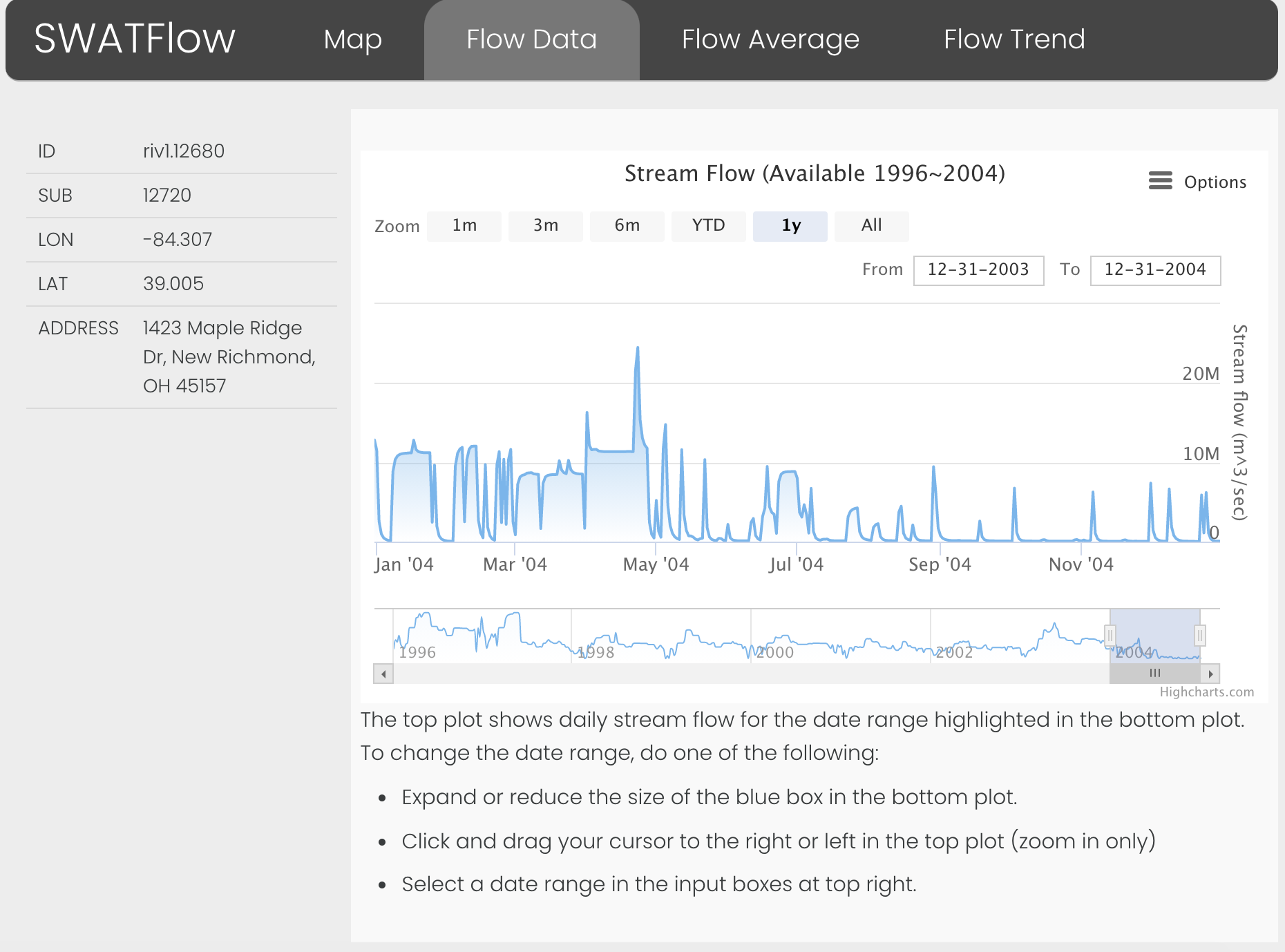1285x952 pixels.
Task: Select the 1y zoom button
Action: click(790, 226)
